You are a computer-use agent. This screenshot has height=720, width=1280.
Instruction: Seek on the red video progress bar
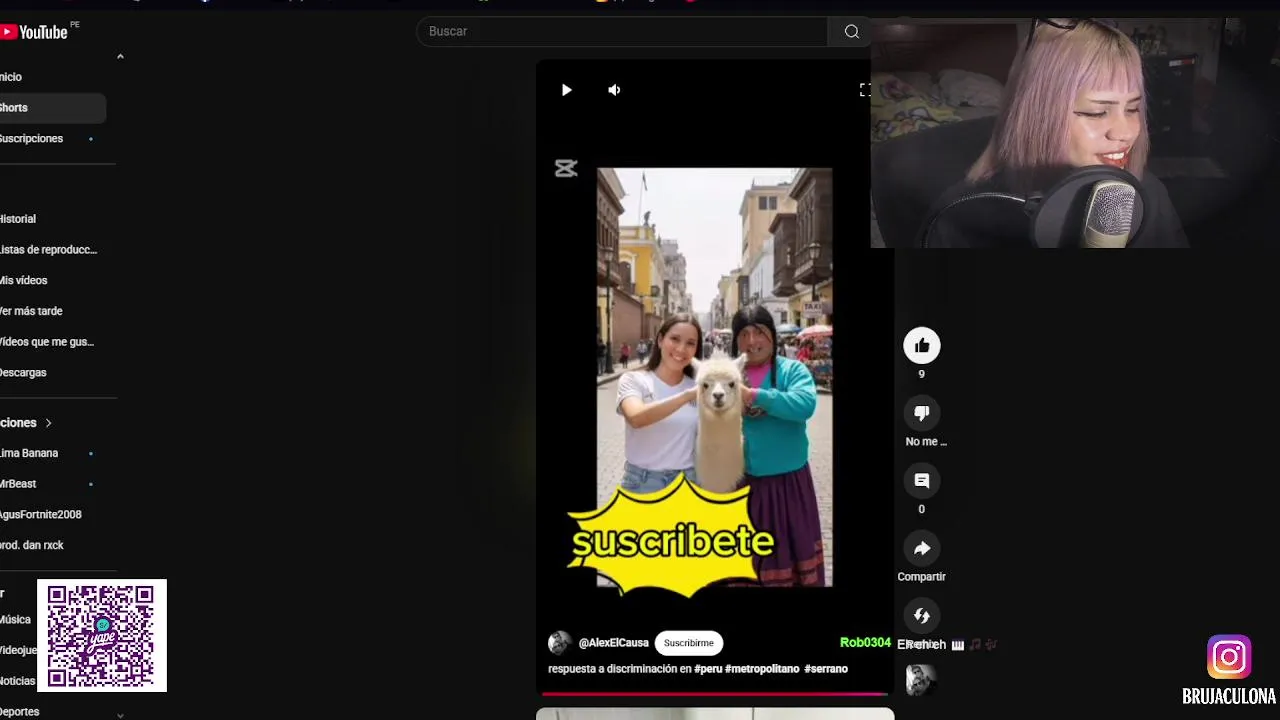point(714,693)
